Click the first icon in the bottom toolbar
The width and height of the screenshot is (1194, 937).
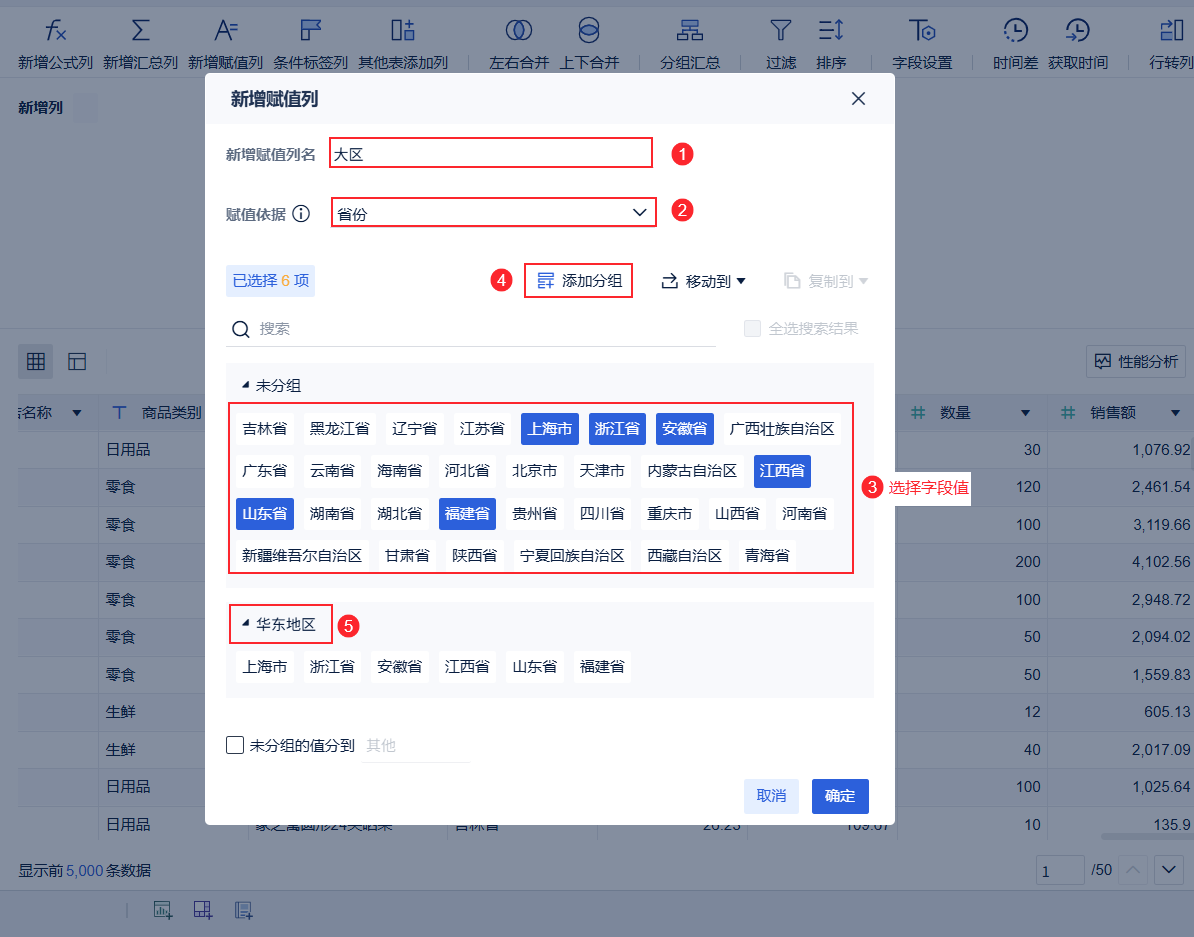pos(162,910)
